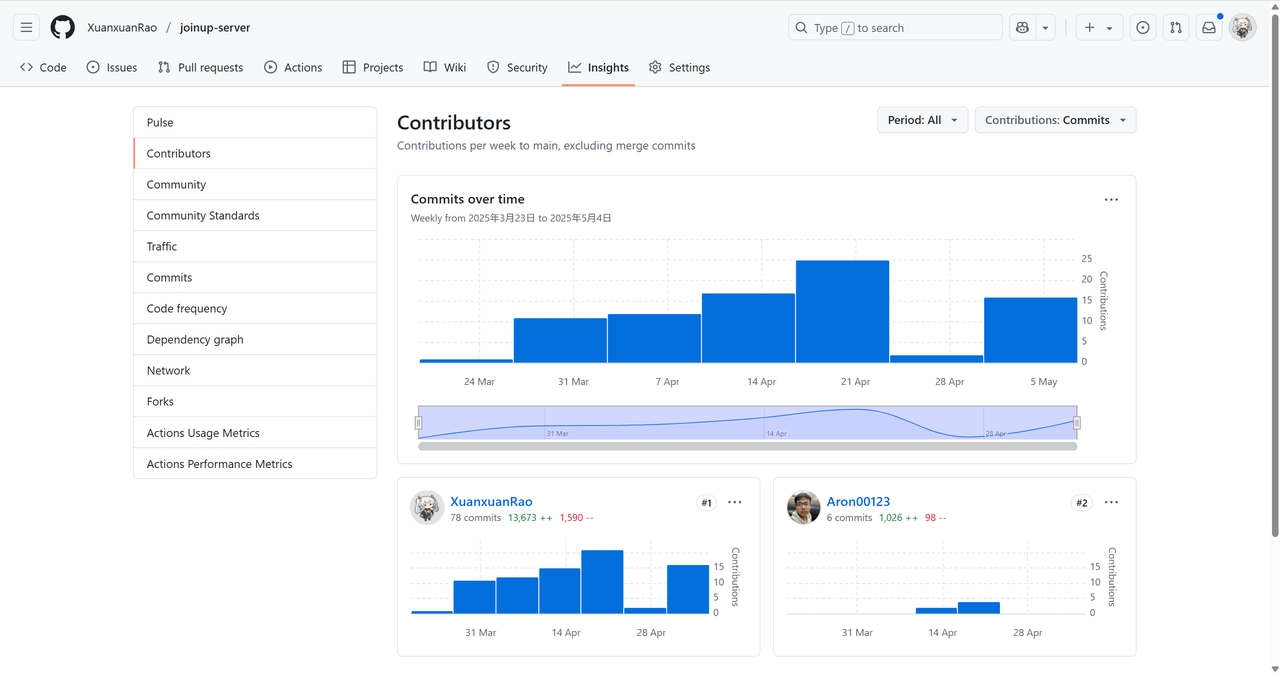The image size is (1280, 674).
Task: Switch to the Issues tab
Action: point(111,67)
